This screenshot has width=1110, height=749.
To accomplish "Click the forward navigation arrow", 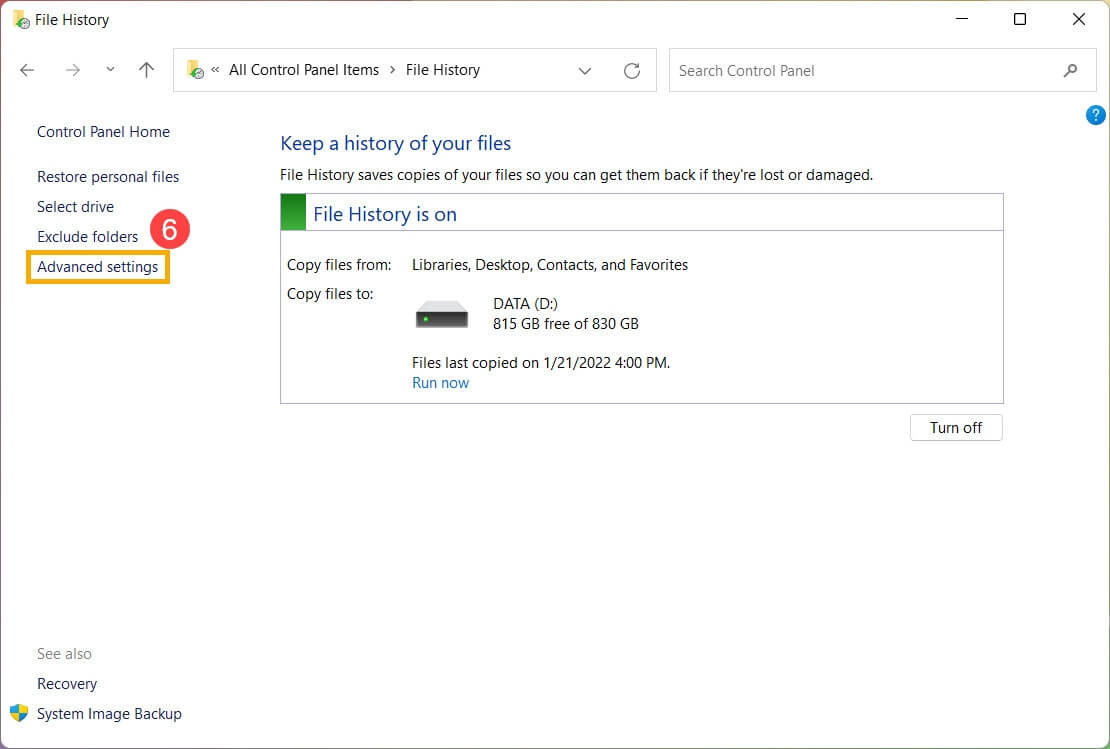I will (72, 70).
